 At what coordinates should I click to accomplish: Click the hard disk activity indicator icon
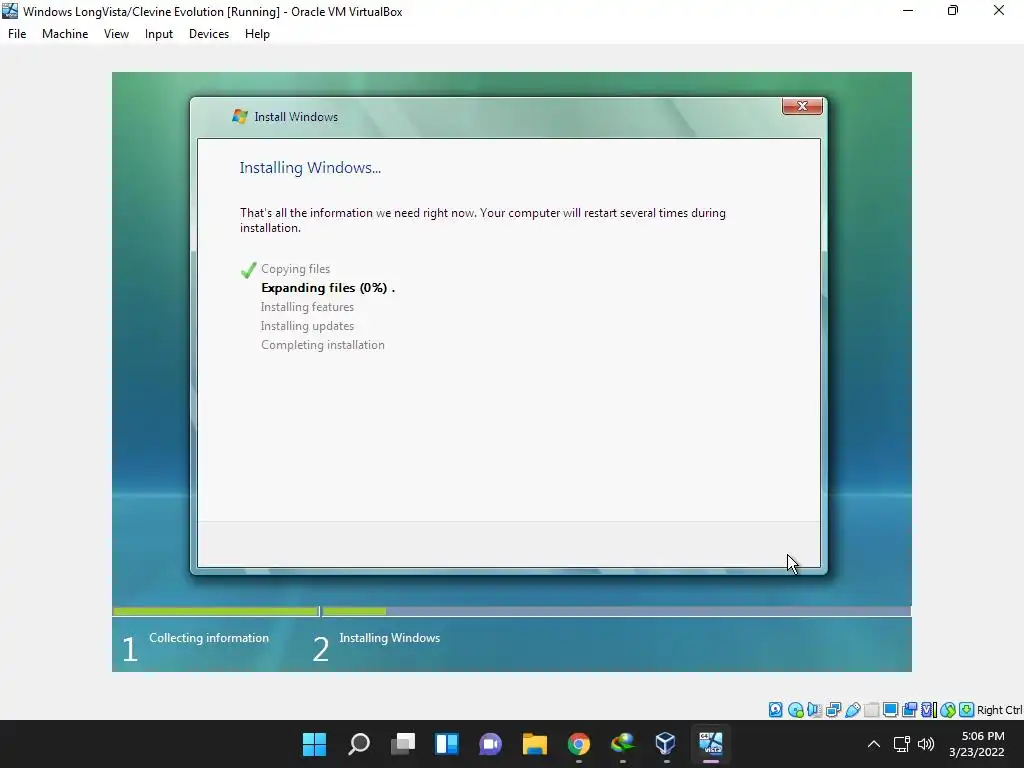pyautogui.click(x=775, y=710)
